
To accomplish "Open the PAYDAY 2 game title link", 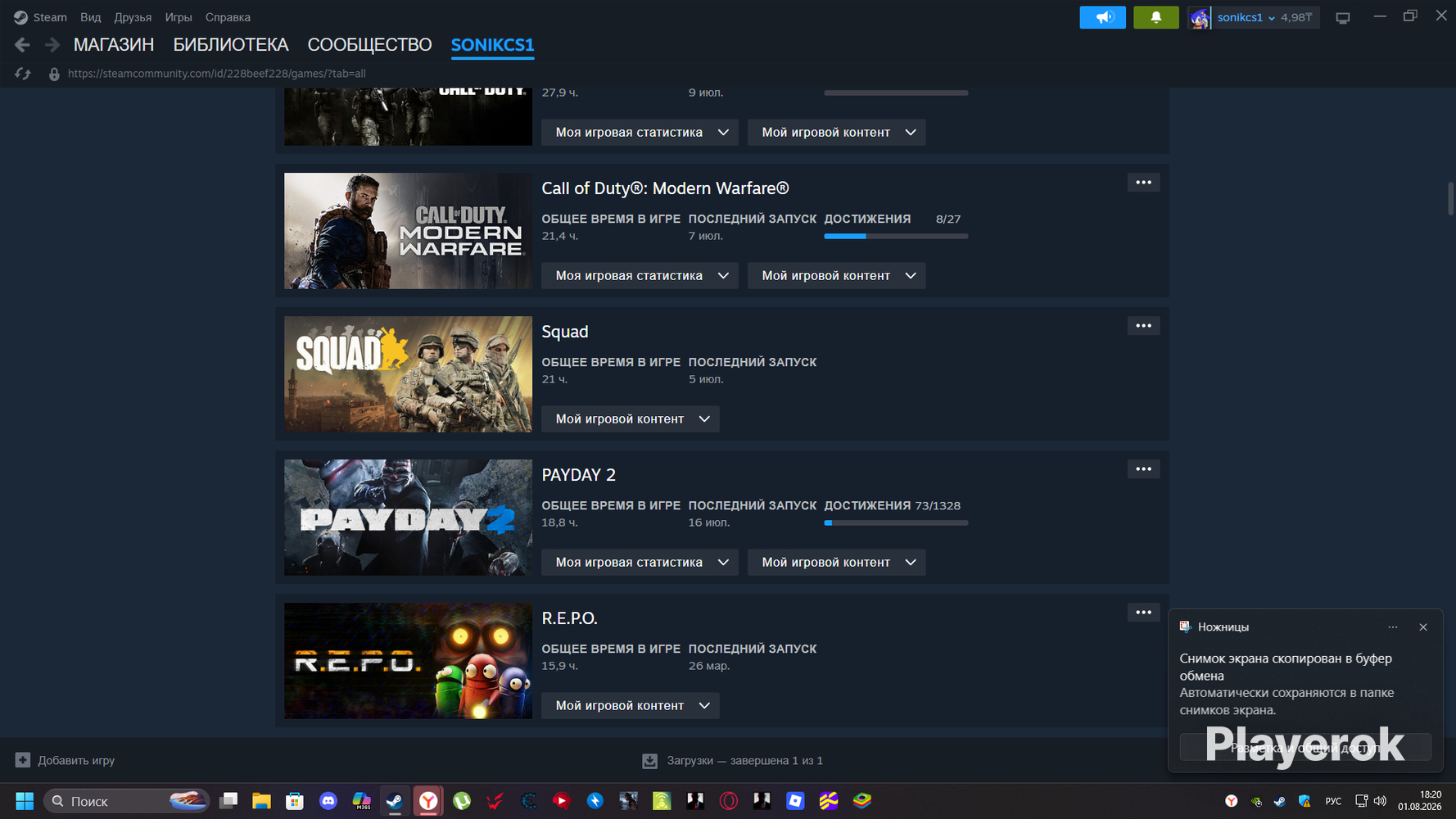I will (578, 475).
